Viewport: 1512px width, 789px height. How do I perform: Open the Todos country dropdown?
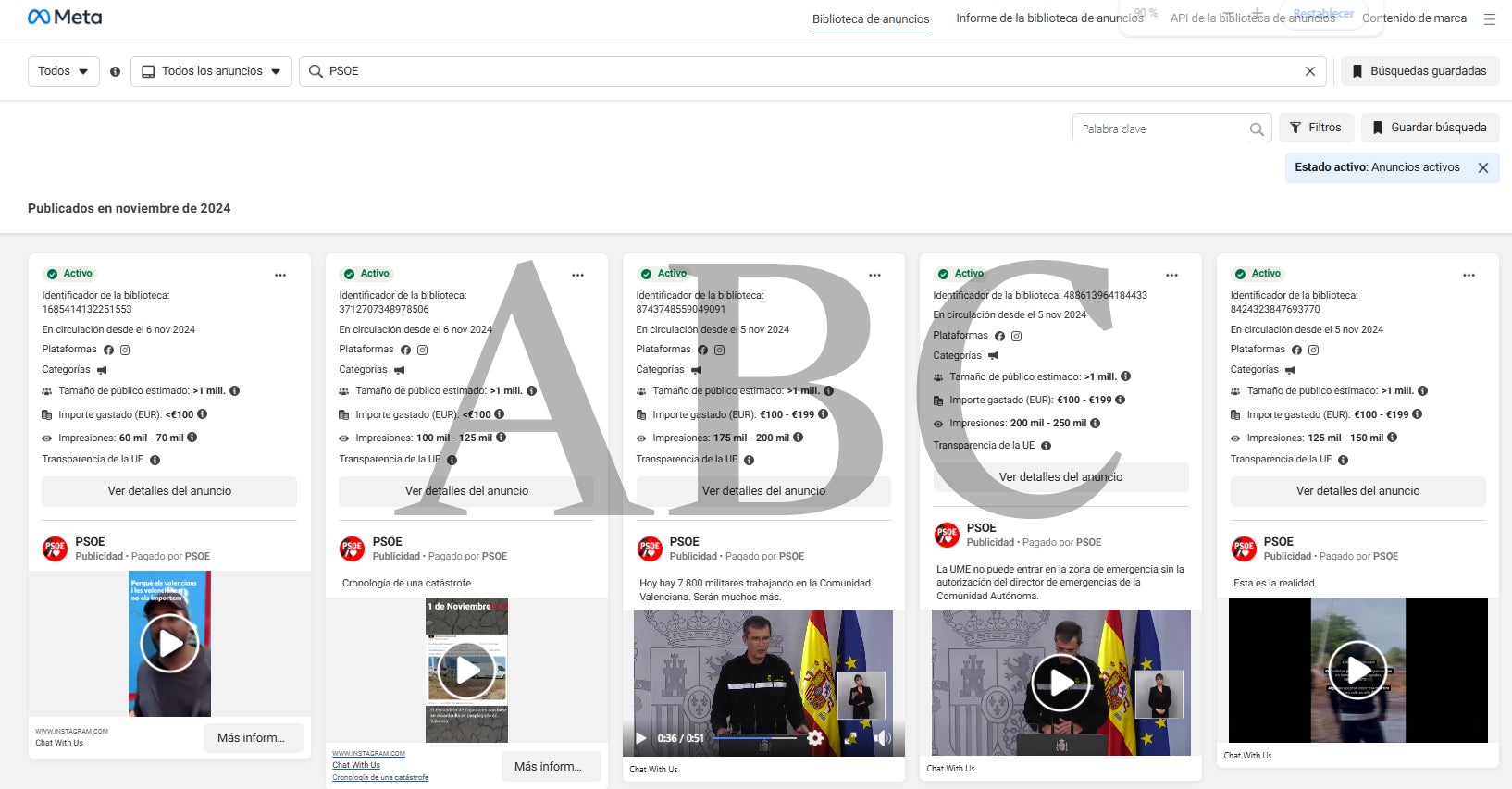(x=64, y=71)
